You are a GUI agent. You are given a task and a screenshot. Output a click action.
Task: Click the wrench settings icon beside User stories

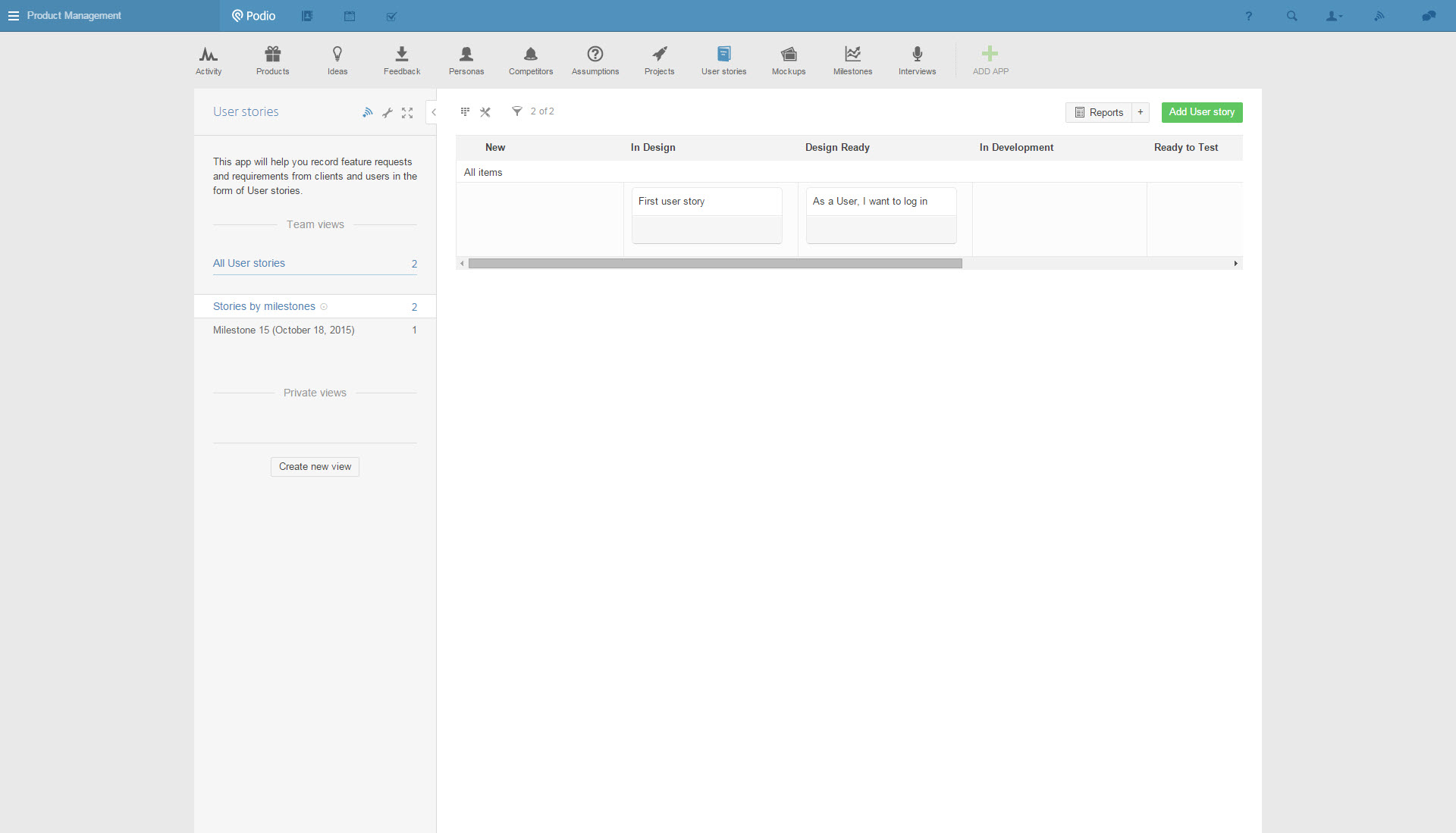(x=388, y=112)
